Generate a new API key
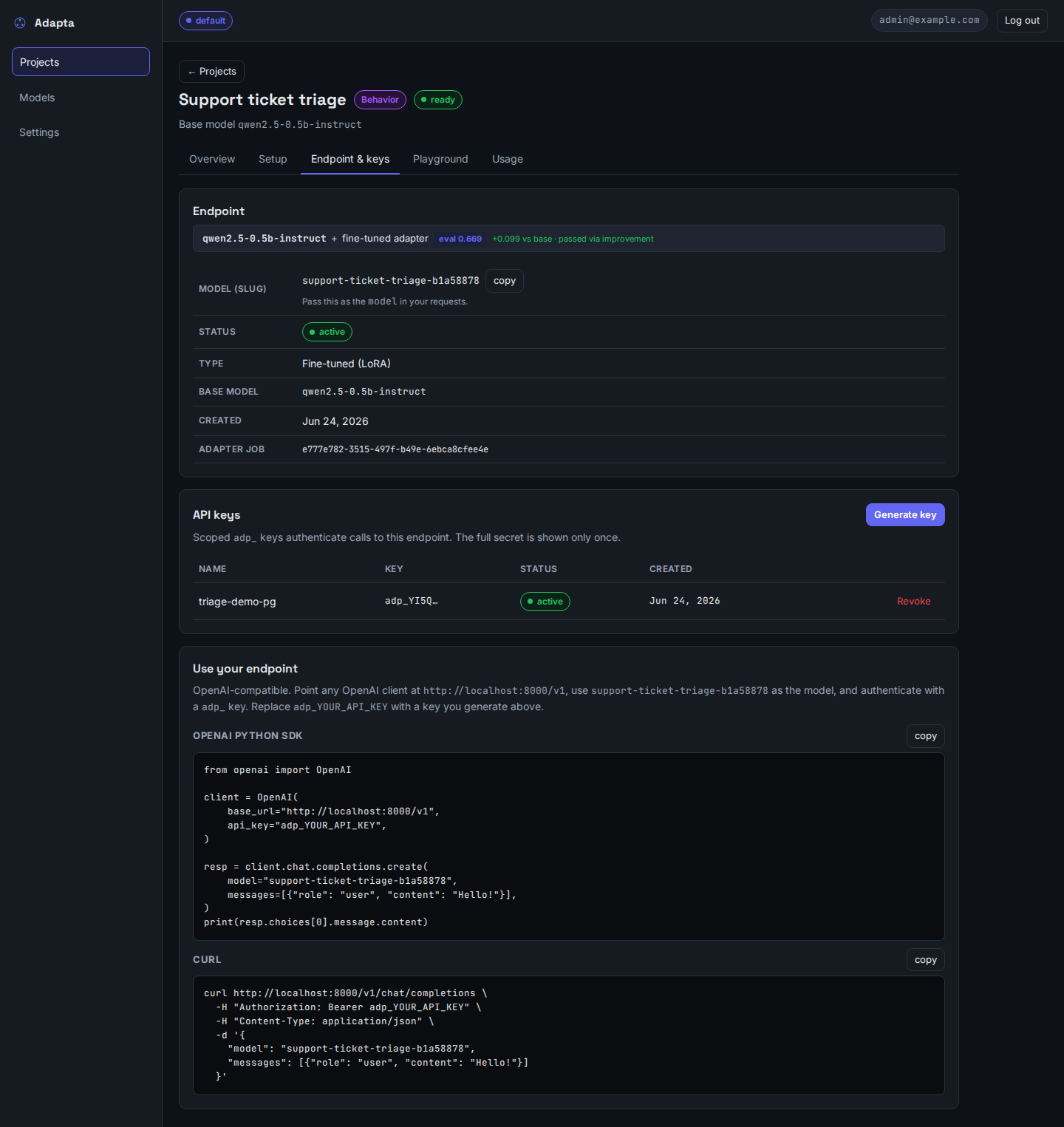The width and height of the screenshot is (1064, 1127). tap(905, 515)
